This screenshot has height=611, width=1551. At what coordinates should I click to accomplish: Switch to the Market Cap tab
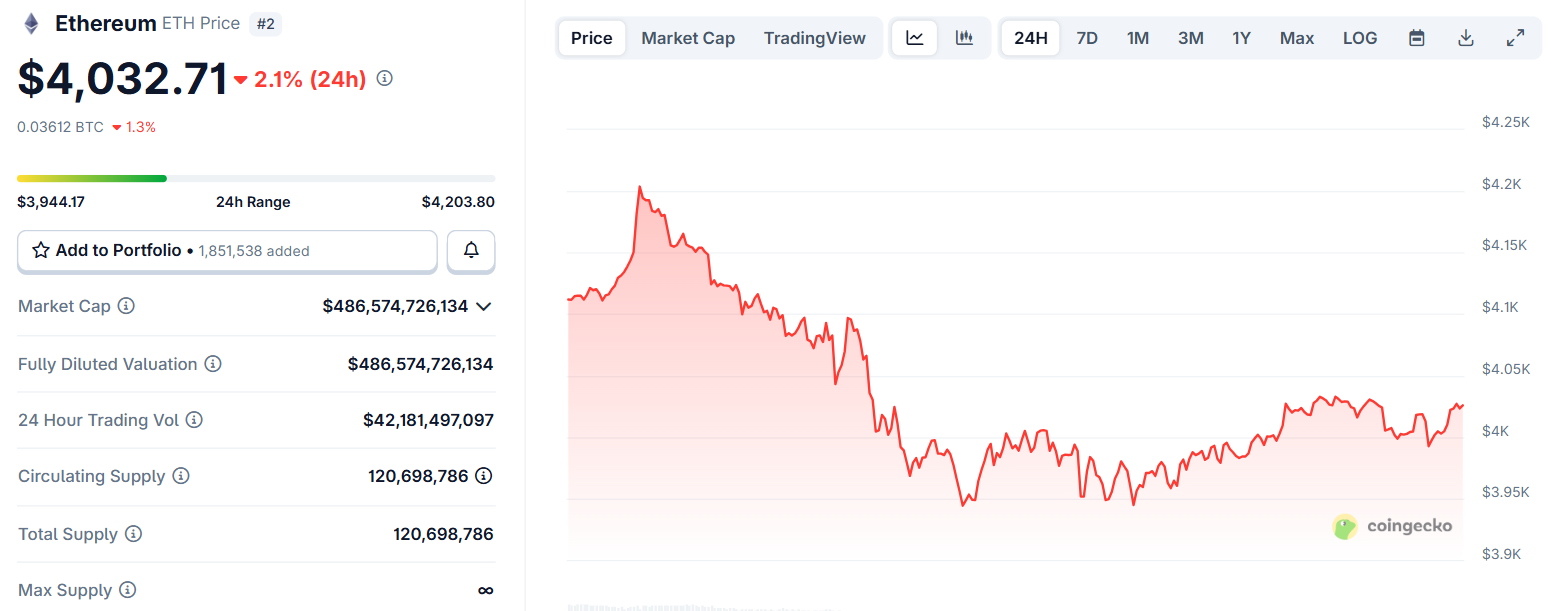pos(688,37)
